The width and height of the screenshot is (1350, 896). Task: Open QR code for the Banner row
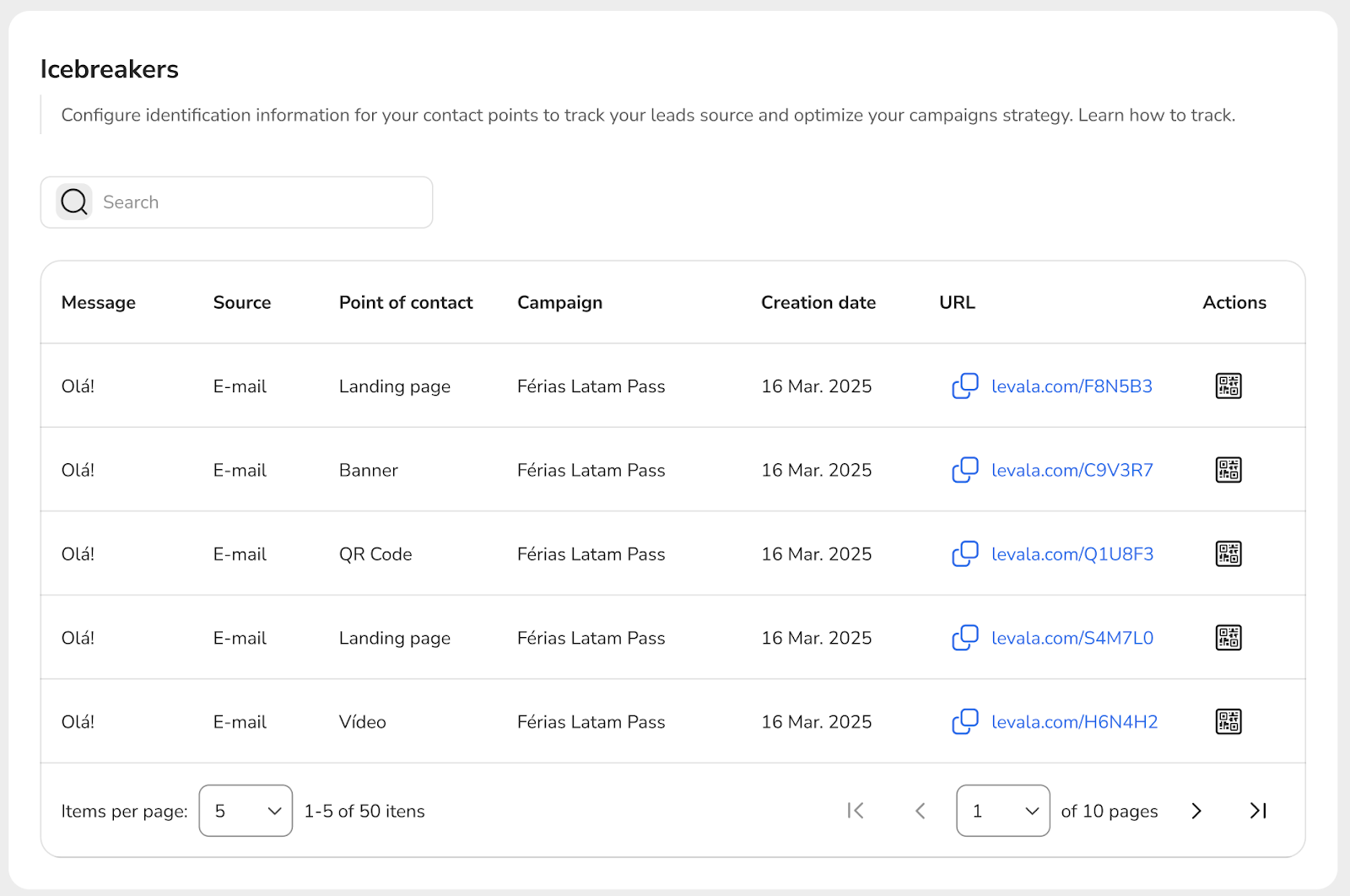(x=1228, y=470)
